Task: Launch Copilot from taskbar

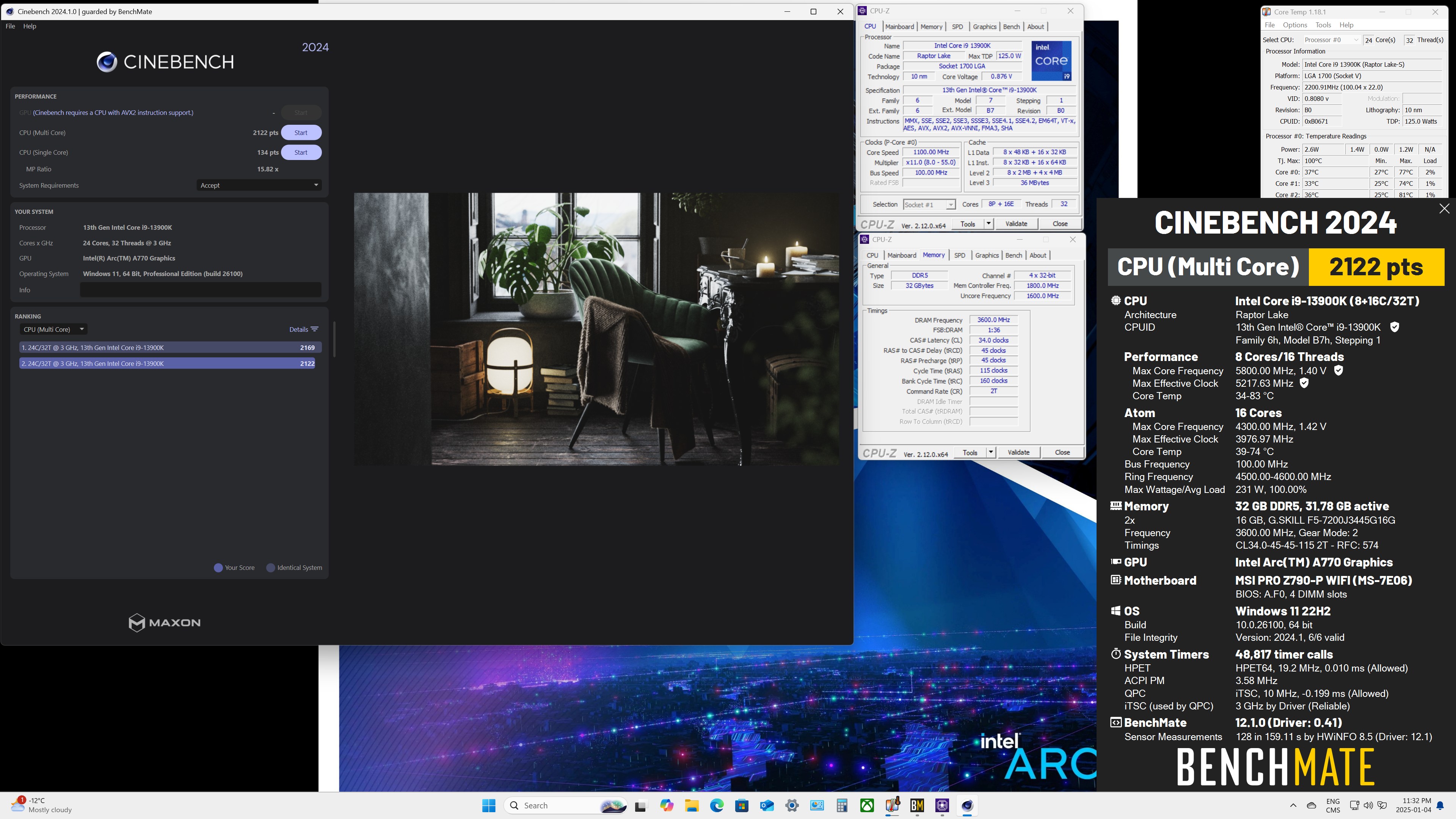Action: (x=667, y=805)
